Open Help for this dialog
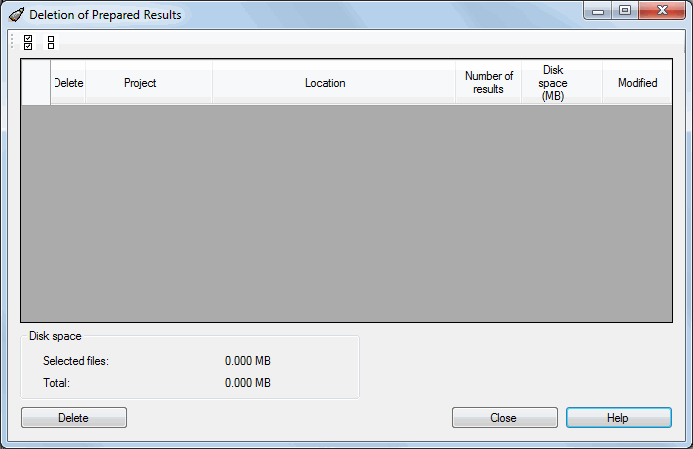 (619, 418)
